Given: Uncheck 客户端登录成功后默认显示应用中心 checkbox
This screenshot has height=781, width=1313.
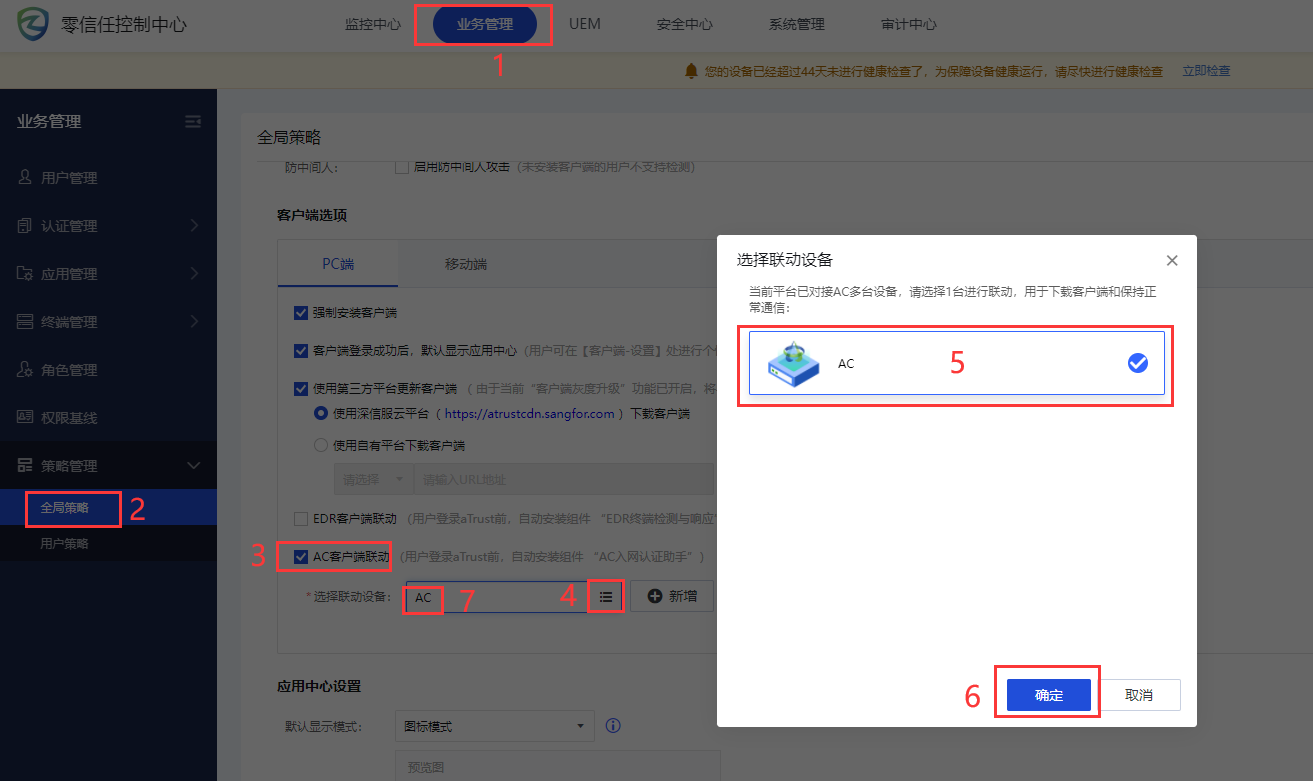Looking at the screenshot, I should [301, 351].
